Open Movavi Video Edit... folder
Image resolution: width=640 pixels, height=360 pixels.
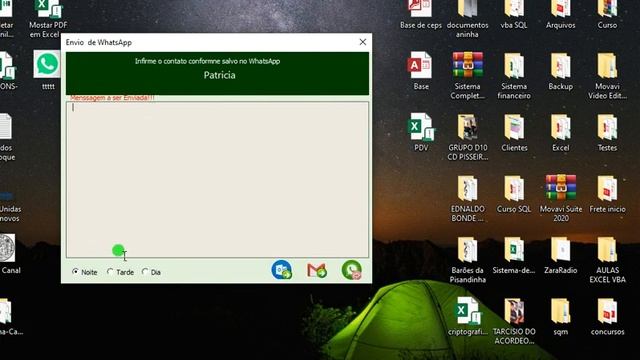607,76
